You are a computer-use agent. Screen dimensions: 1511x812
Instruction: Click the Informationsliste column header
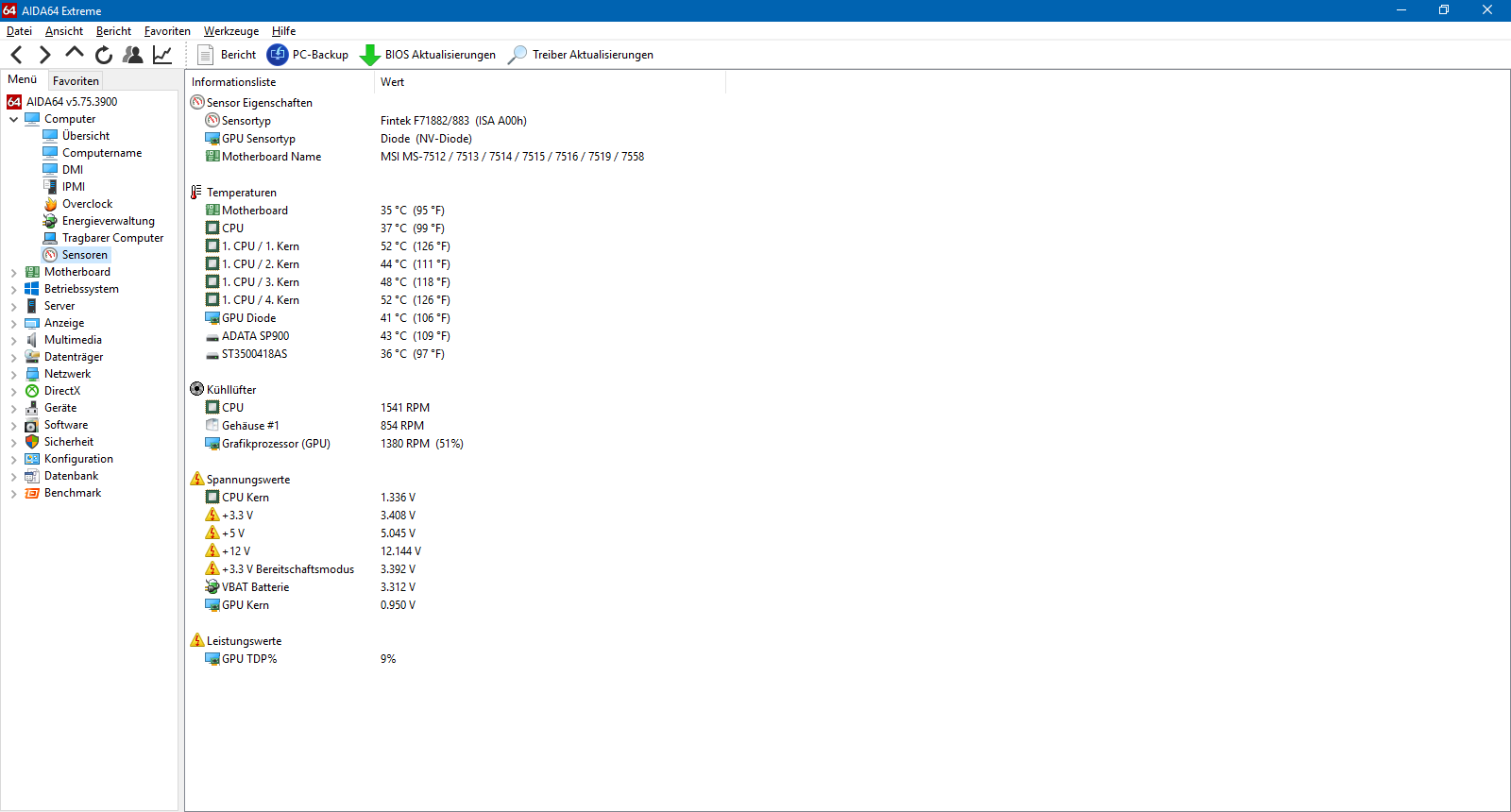point(280,82)
